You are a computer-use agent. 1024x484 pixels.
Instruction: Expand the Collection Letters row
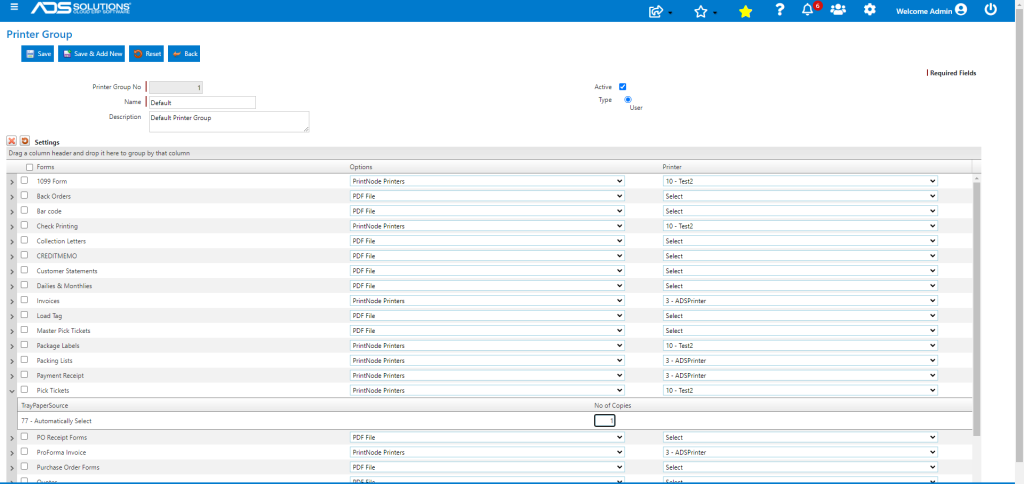click(x=12, y=242)
